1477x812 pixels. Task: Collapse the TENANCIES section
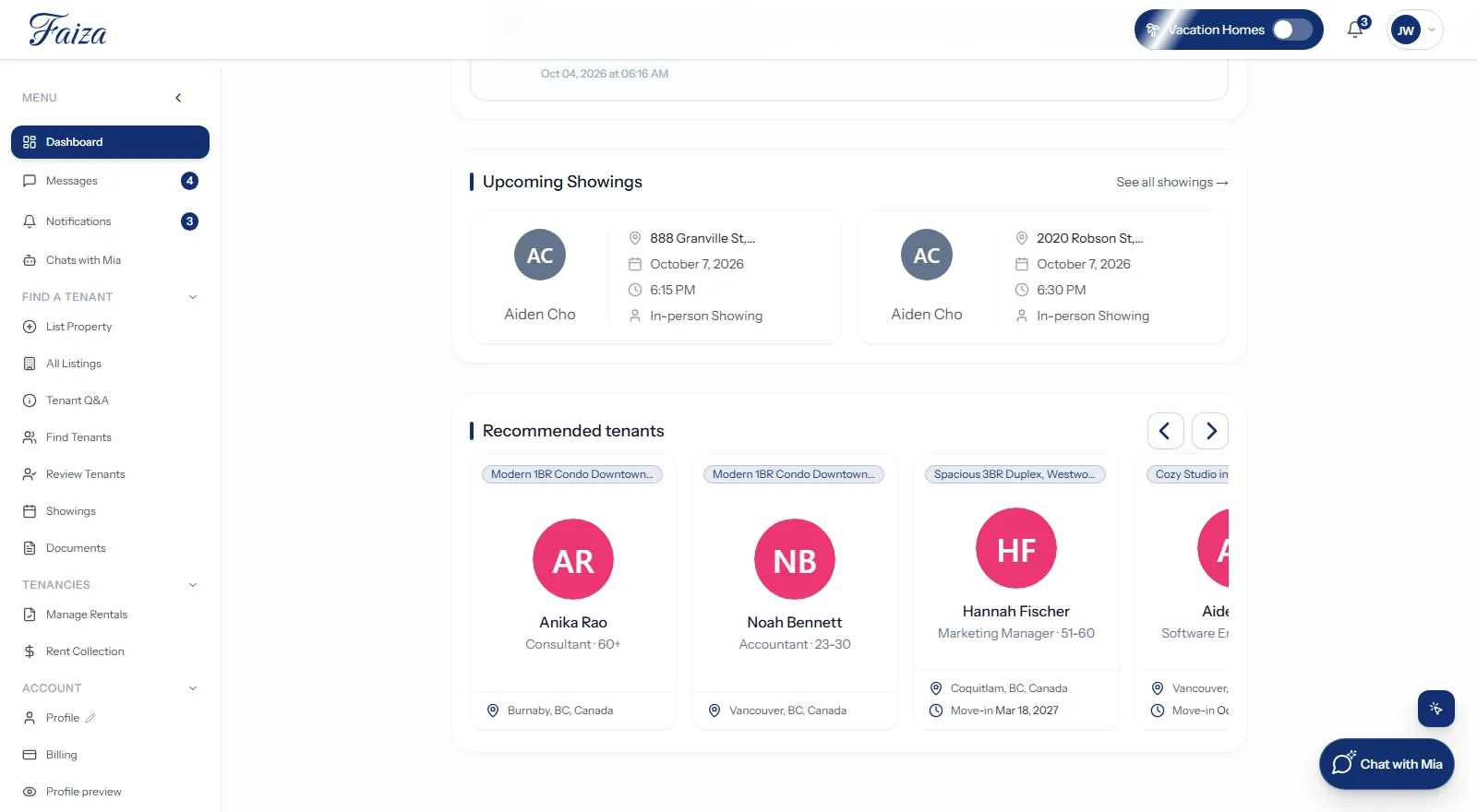[193, 585]
